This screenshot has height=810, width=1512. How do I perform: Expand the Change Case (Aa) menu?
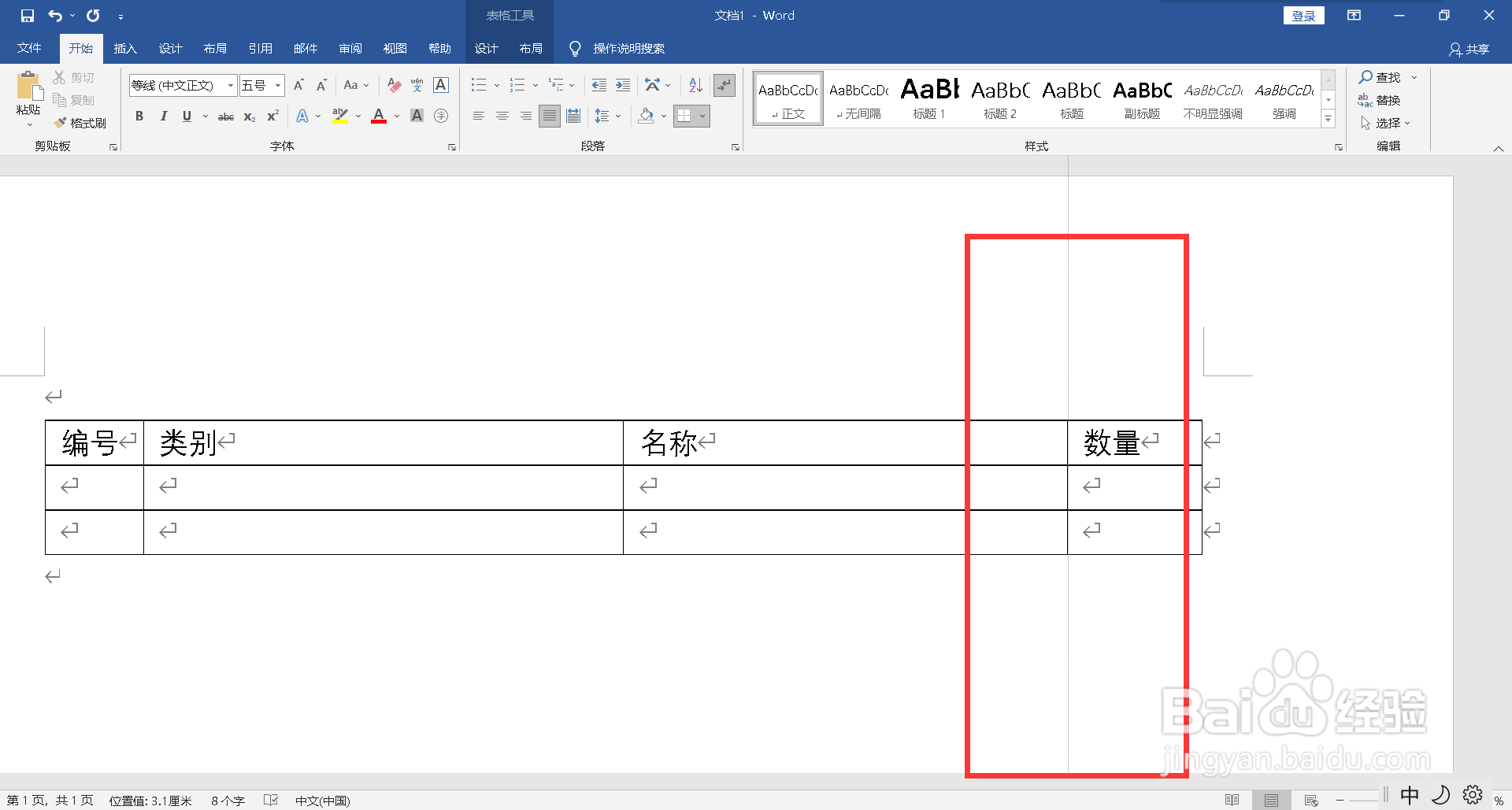[356, 85]
